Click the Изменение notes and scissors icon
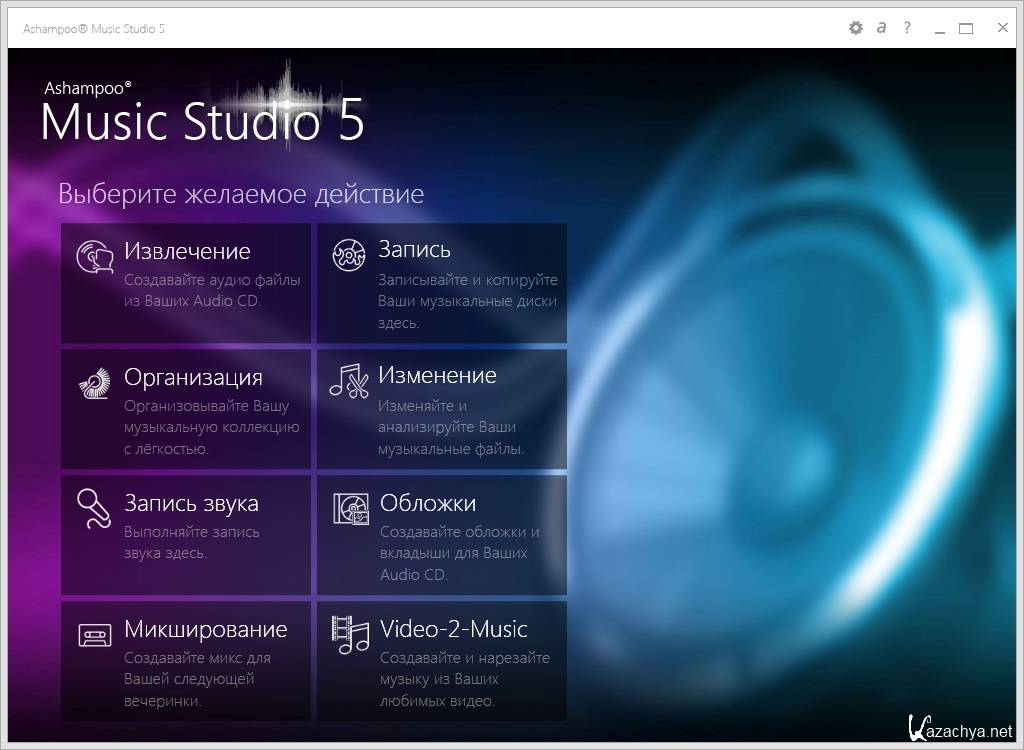 pos(349,382)
